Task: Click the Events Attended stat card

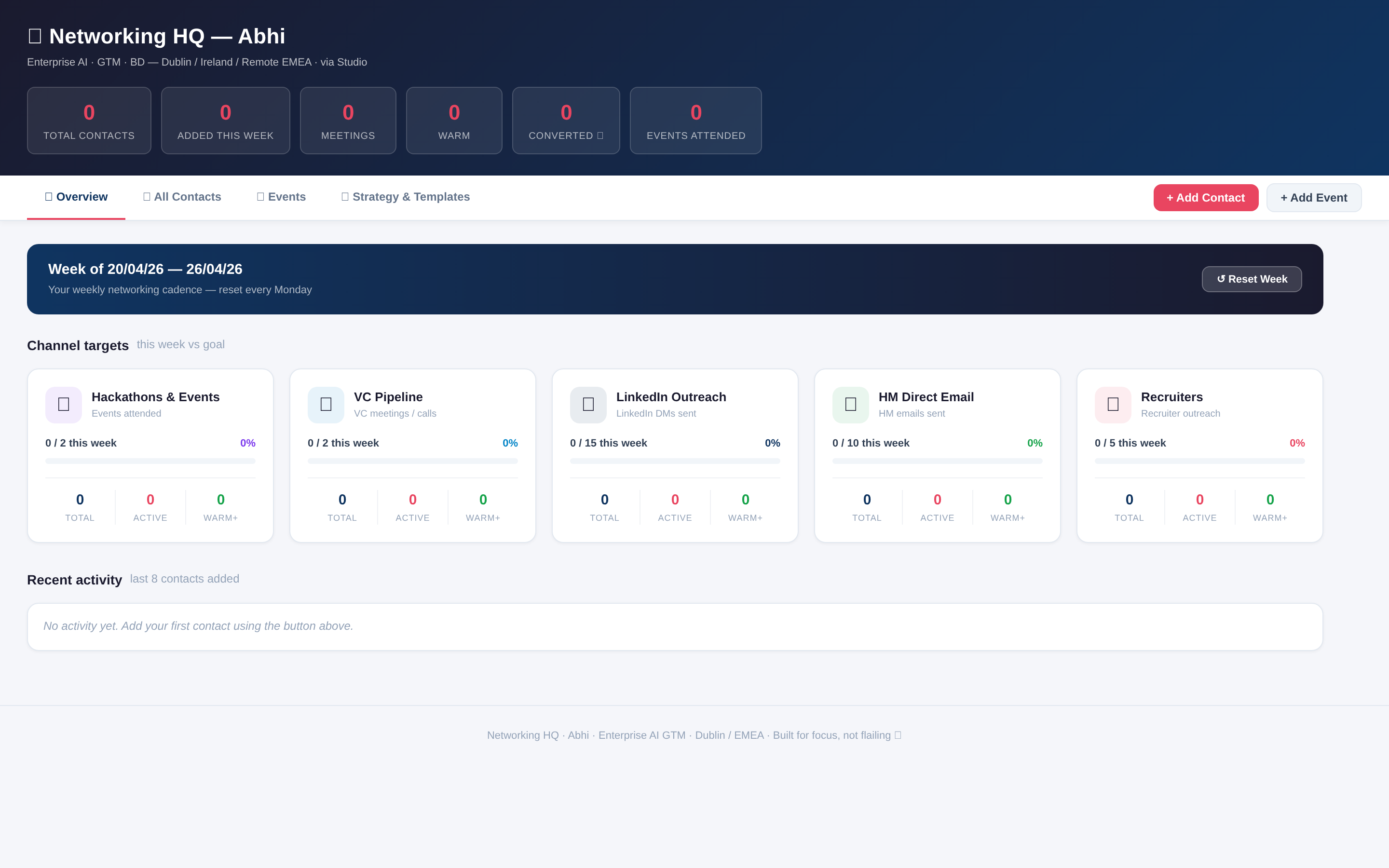Action: [x=695, y=121]
